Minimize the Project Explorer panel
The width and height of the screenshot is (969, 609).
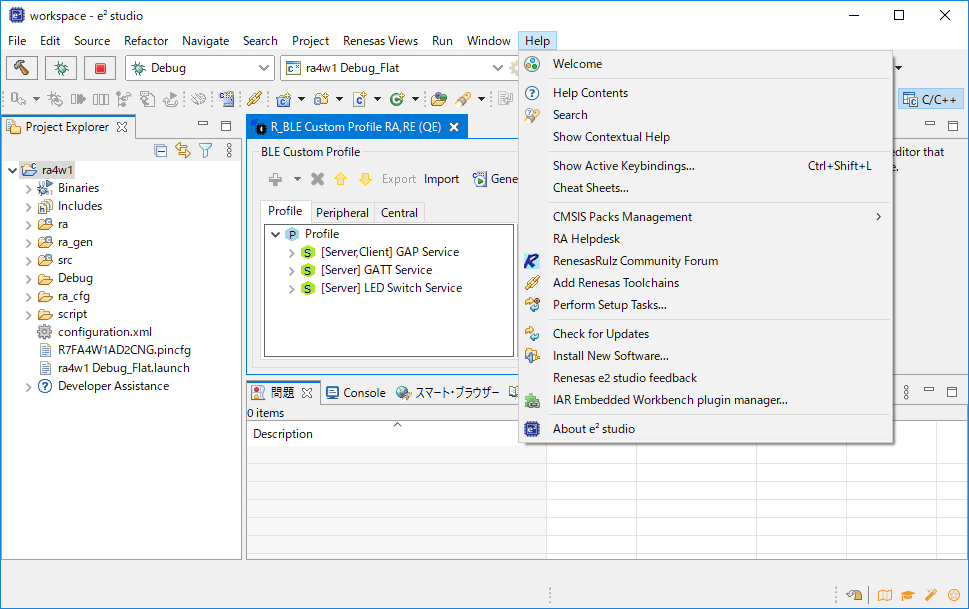pyautogui.click(x=203, y=124)
